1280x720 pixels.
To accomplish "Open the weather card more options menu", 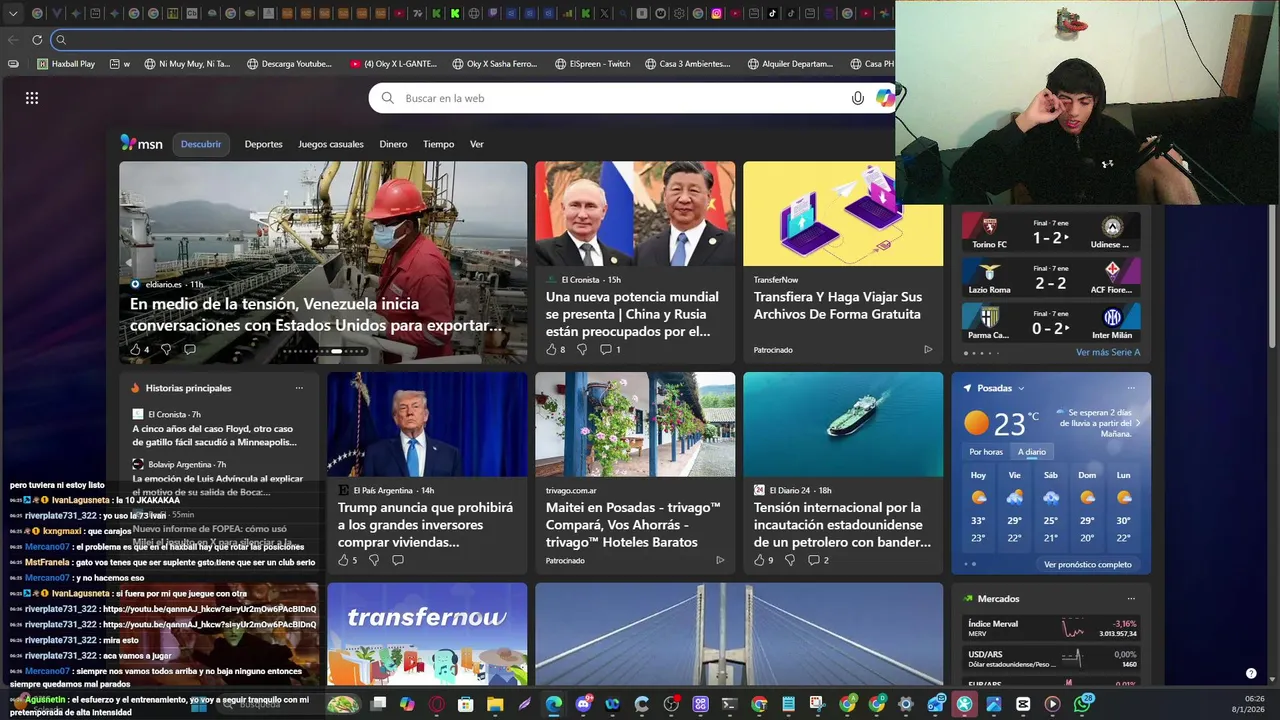I will click(x=1131, y=388).
